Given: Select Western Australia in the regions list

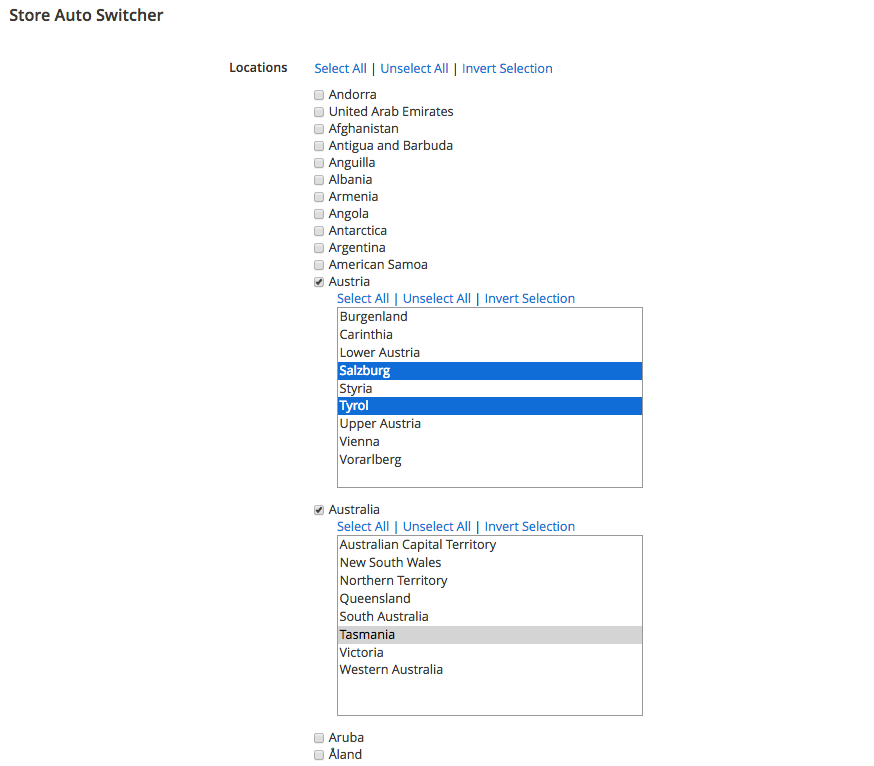Looking at the screenshot, I should coord(490,670).
